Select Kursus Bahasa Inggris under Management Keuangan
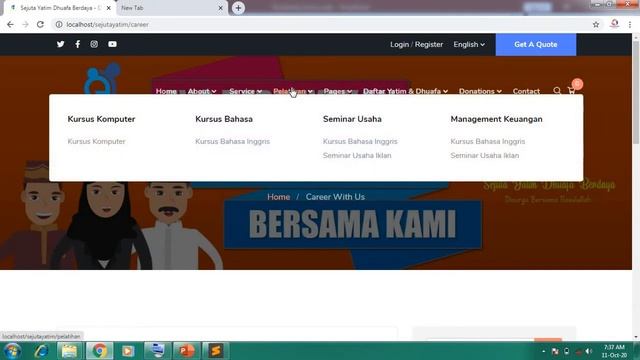Screen dimensions: 640x360 (x=488, y=141)
